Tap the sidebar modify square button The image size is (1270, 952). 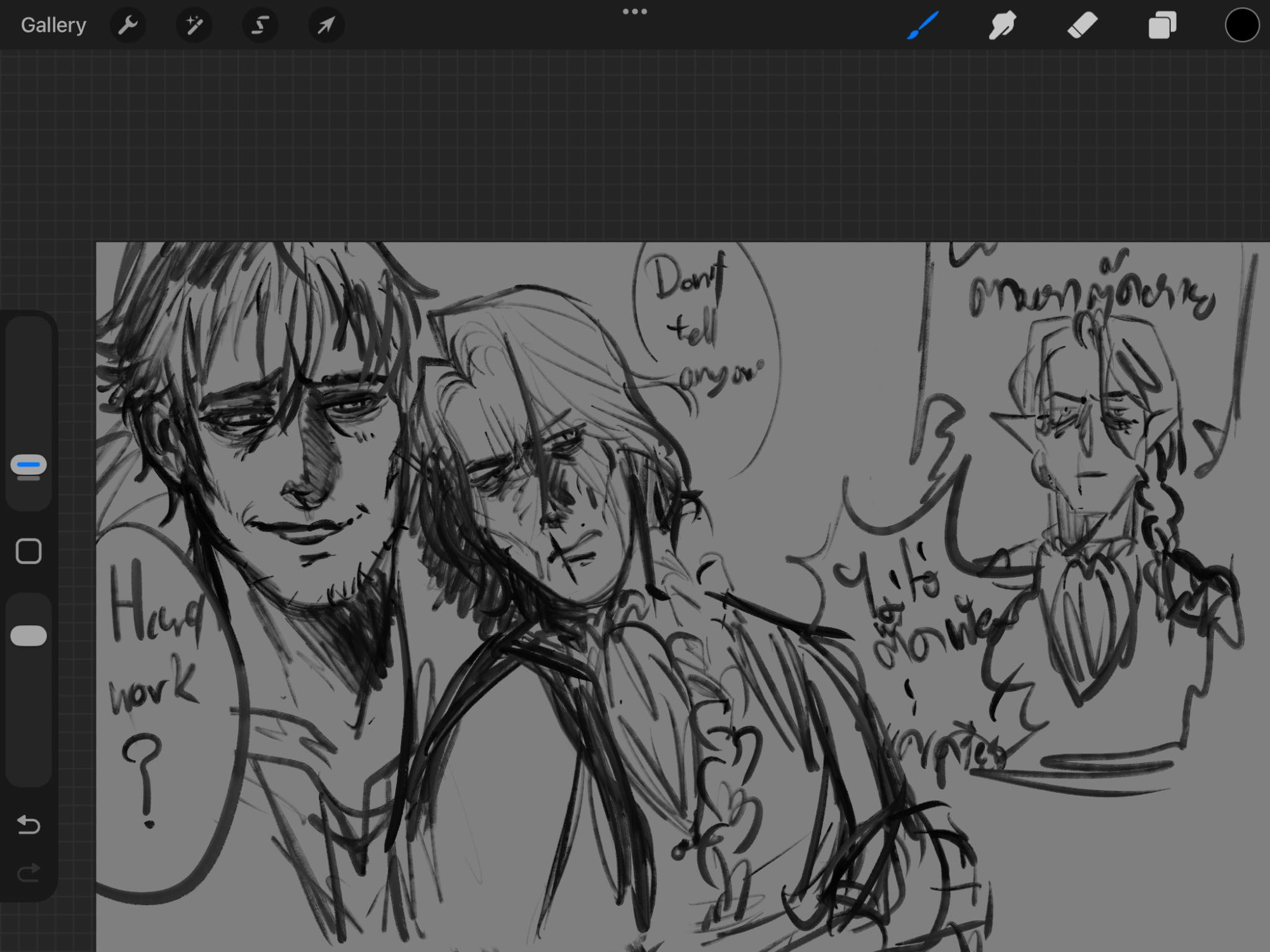pos(29,552)
